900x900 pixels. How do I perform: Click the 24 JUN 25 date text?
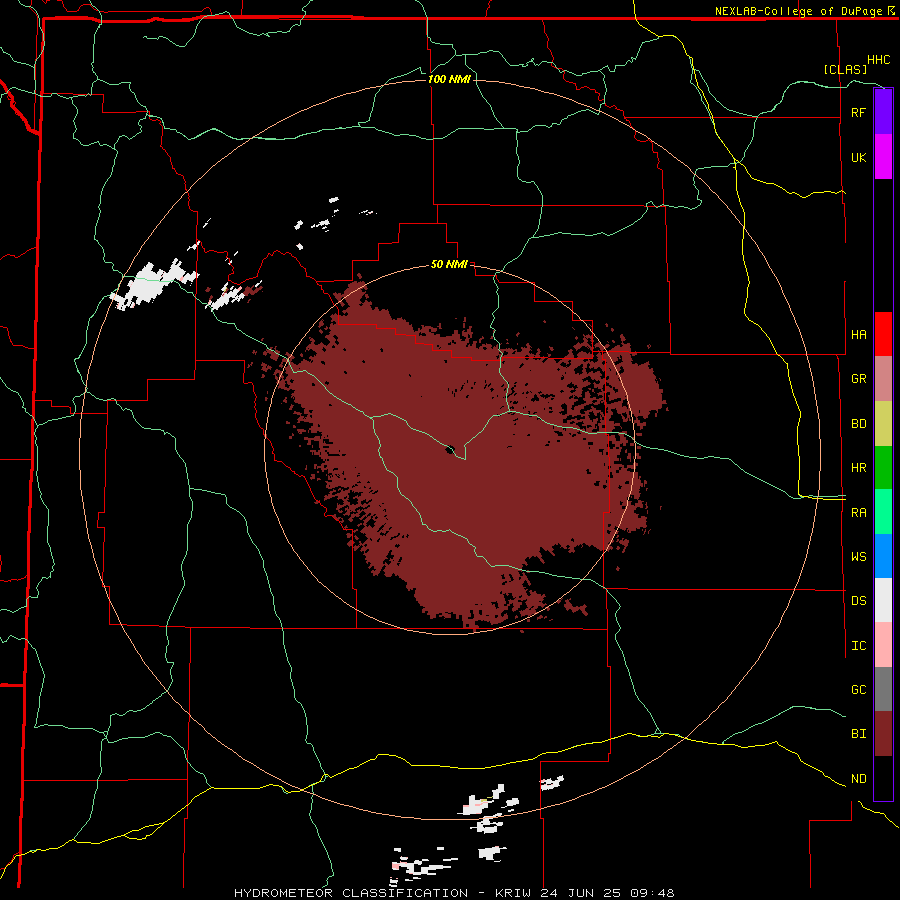pos(581,893)
